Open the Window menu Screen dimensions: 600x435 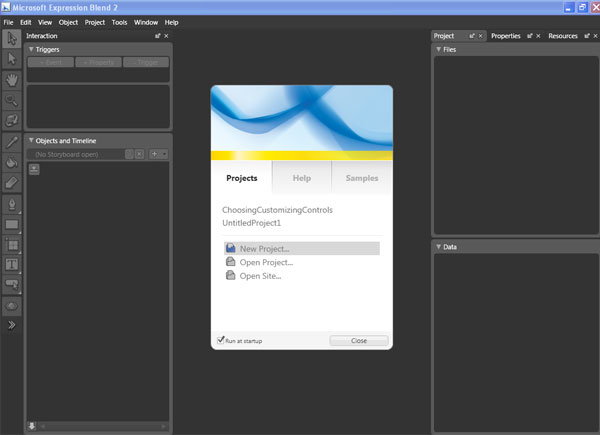pyautogui.click(x=146, y=22)
